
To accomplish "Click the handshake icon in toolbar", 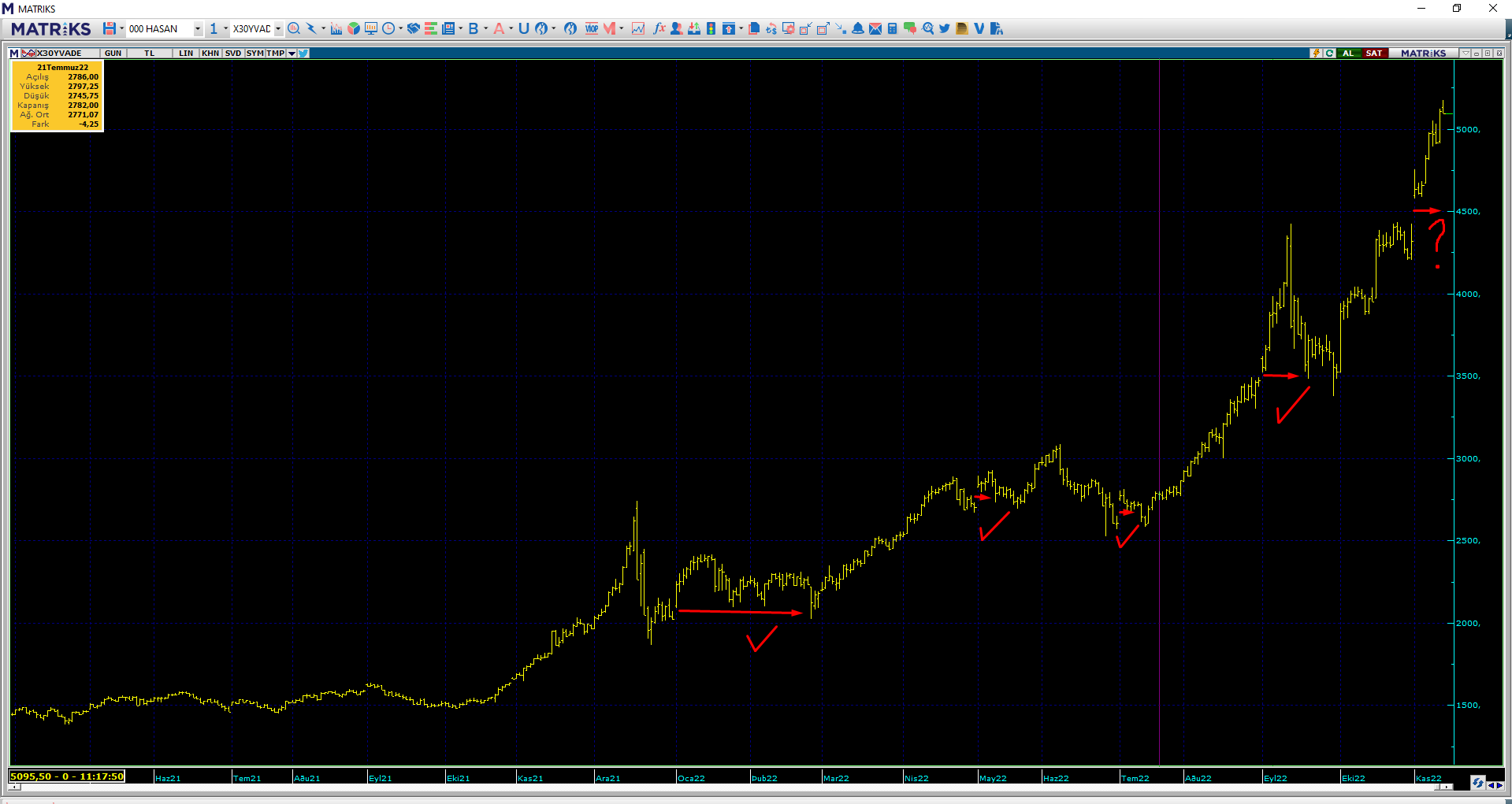I will pos(414,28).
